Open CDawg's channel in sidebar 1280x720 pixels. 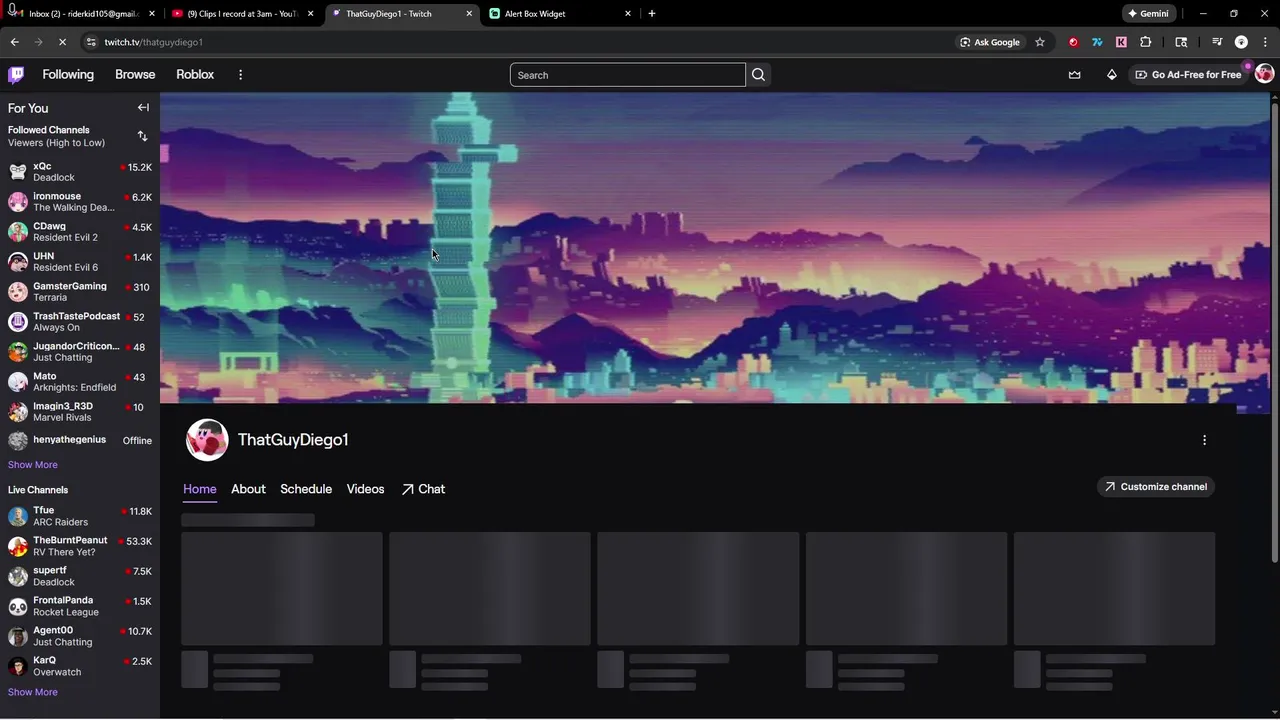point(80,232)
